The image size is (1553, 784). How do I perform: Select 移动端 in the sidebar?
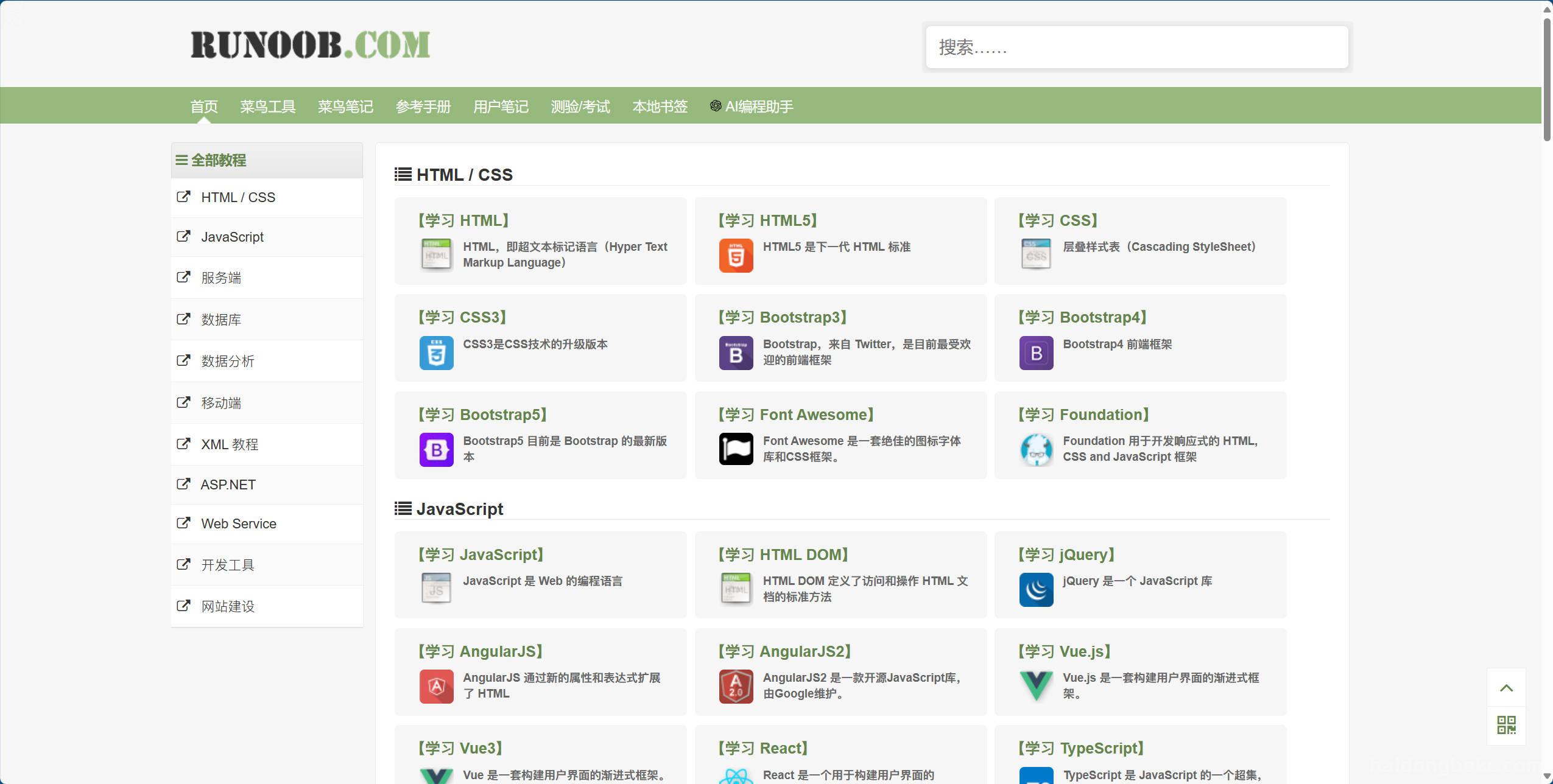click(x=267, y=403)
